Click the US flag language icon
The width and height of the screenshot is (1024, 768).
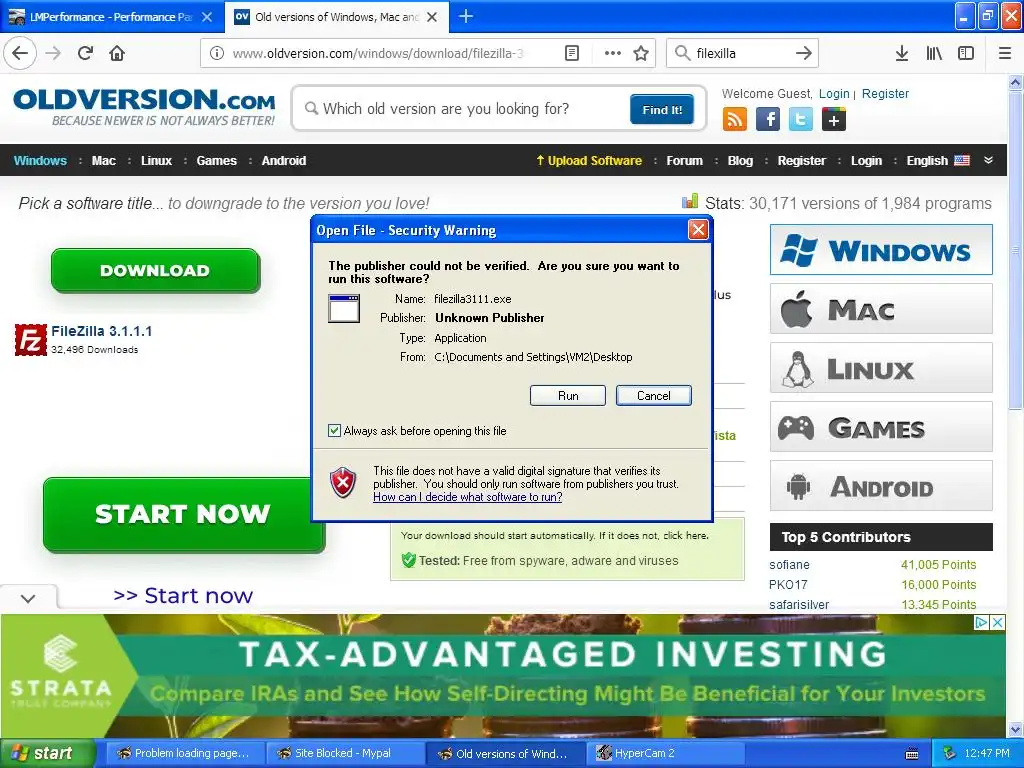[x=961, y=161]
